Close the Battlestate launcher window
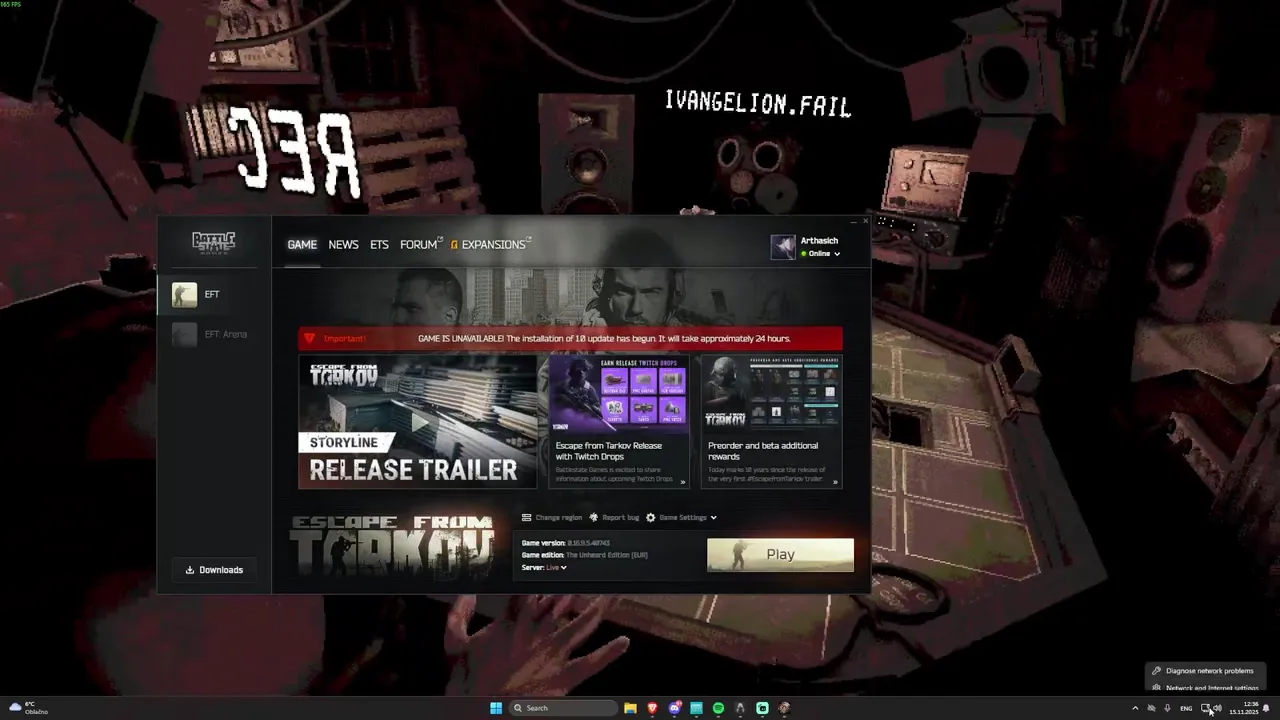This screenshot has width=1280, height=720. pos(865,222)
